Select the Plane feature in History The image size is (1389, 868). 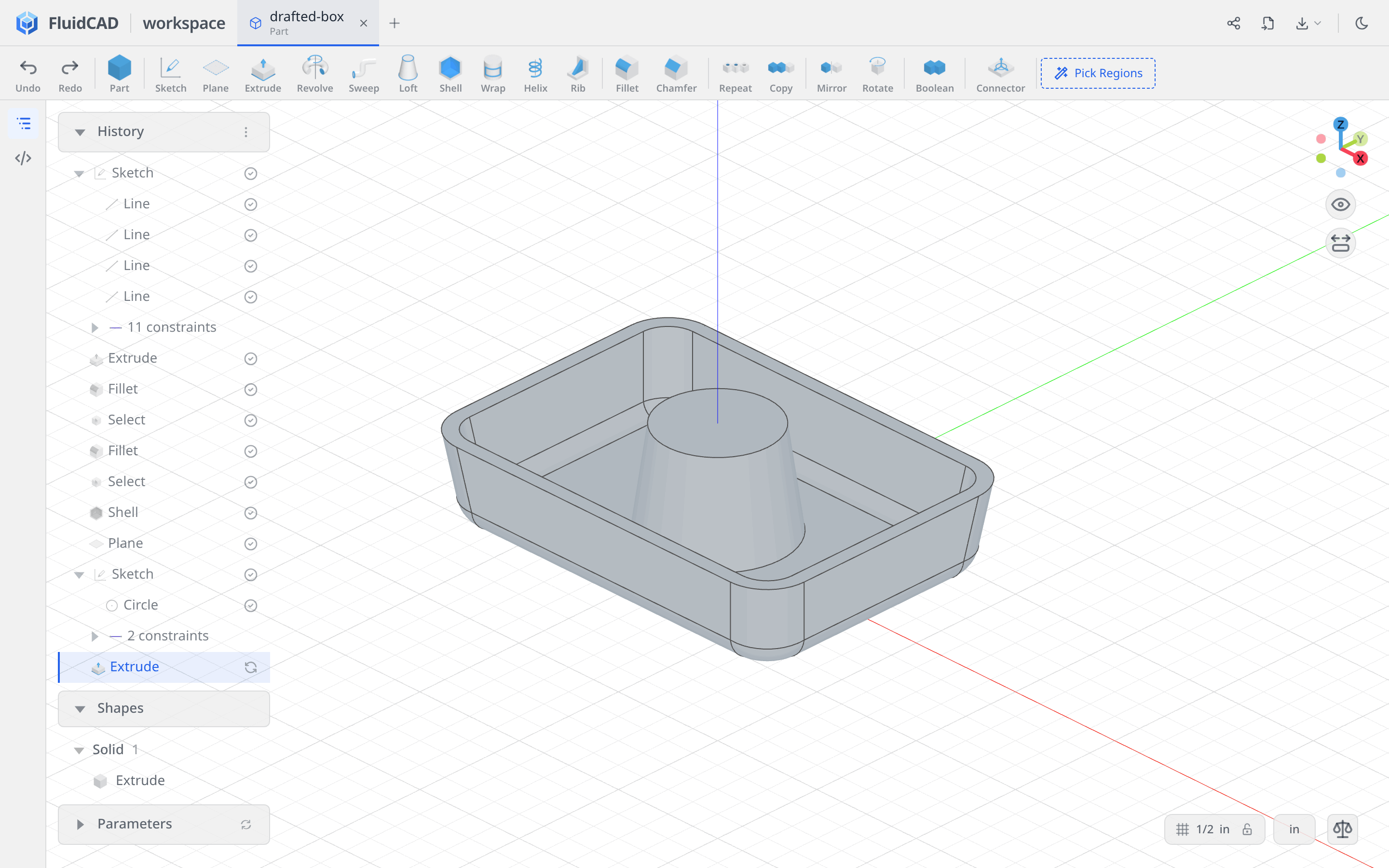tap(163, 543)
